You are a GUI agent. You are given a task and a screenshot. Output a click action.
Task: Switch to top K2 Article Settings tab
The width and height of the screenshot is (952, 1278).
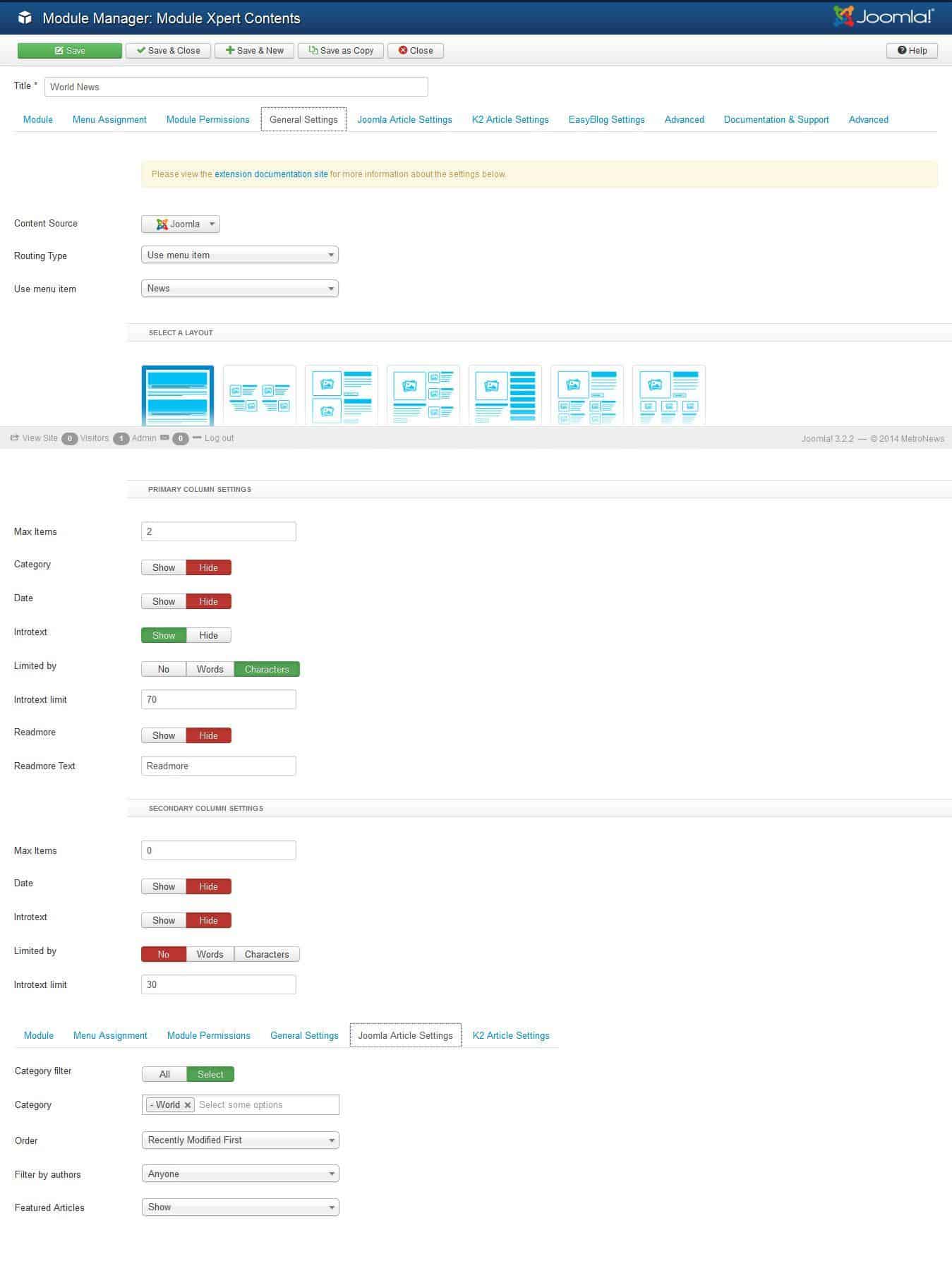(x=510, y=119)
